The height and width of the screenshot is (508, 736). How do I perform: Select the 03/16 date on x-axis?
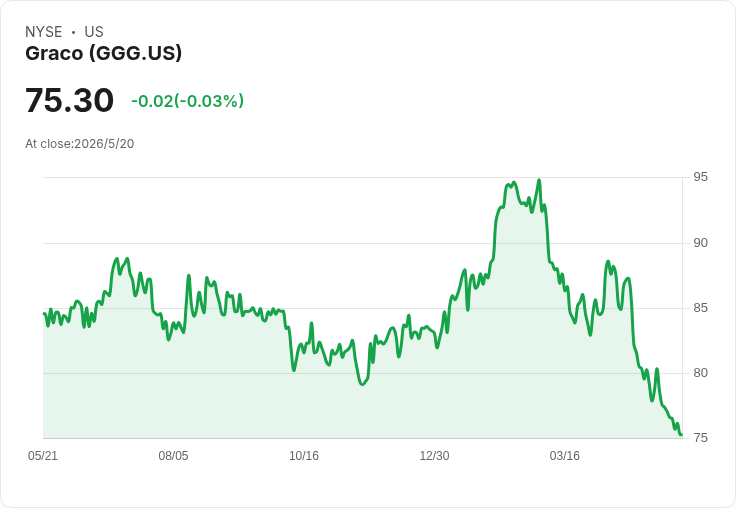565,456
